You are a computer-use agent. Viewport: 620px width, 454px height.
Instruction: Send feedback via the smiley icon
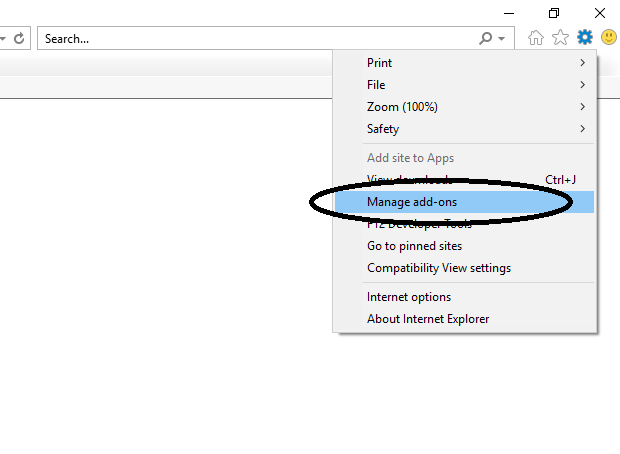(x=609, y=38)
